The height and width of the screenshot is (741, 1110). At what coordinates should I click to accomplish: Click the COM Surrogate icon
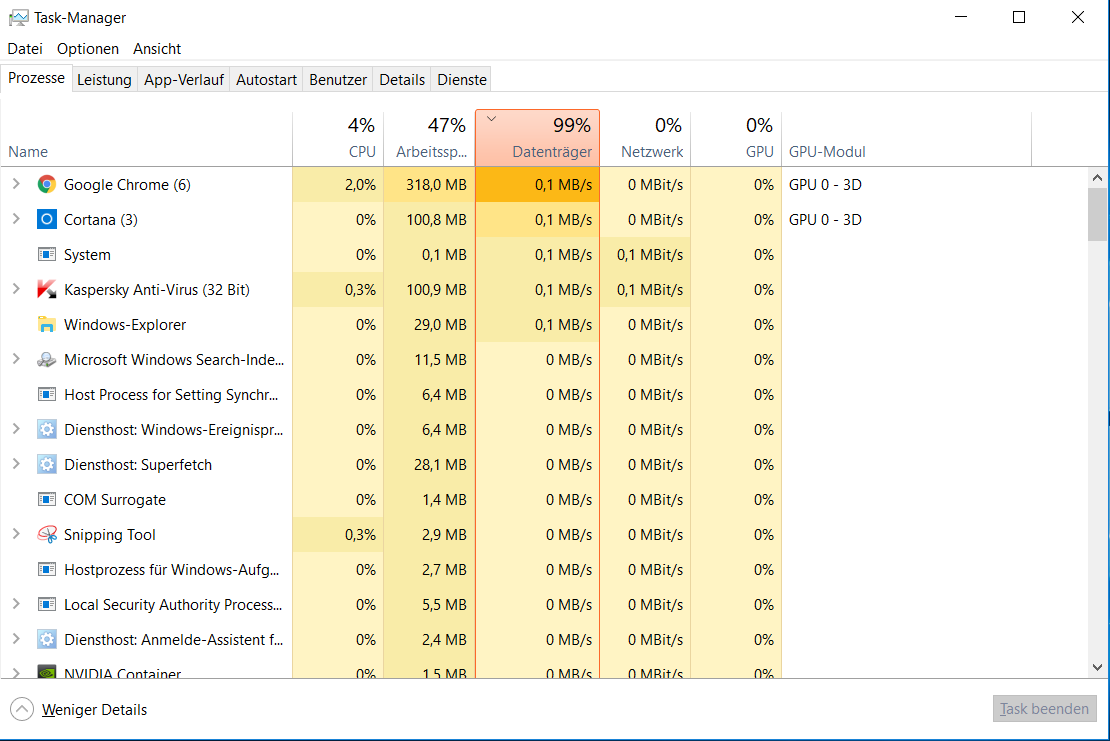47,500
